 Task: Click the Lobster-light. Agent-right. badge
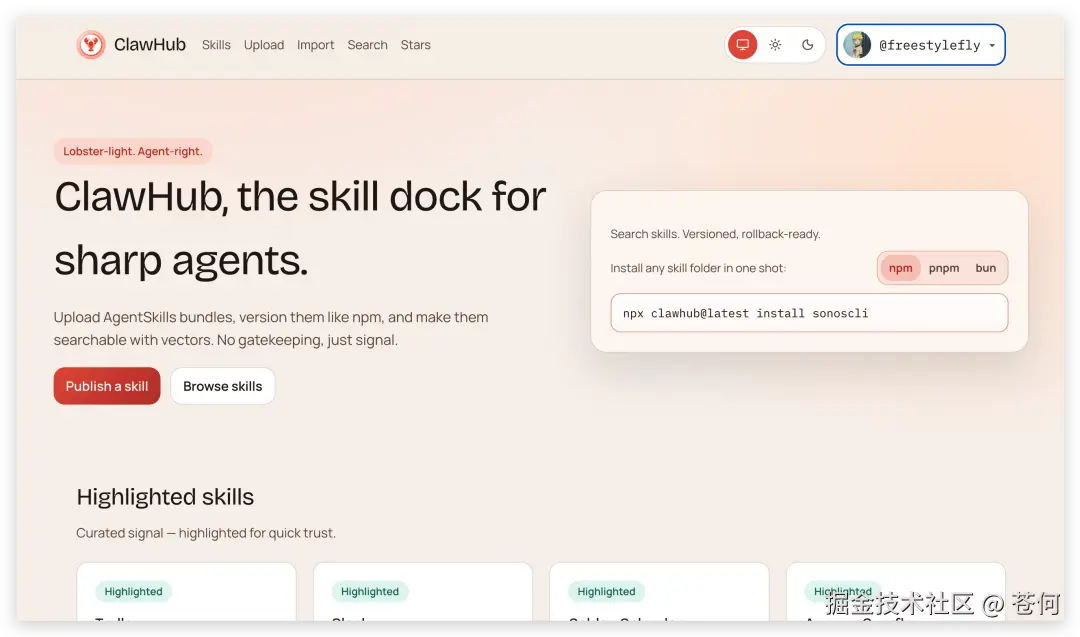[x=133, y=152]
